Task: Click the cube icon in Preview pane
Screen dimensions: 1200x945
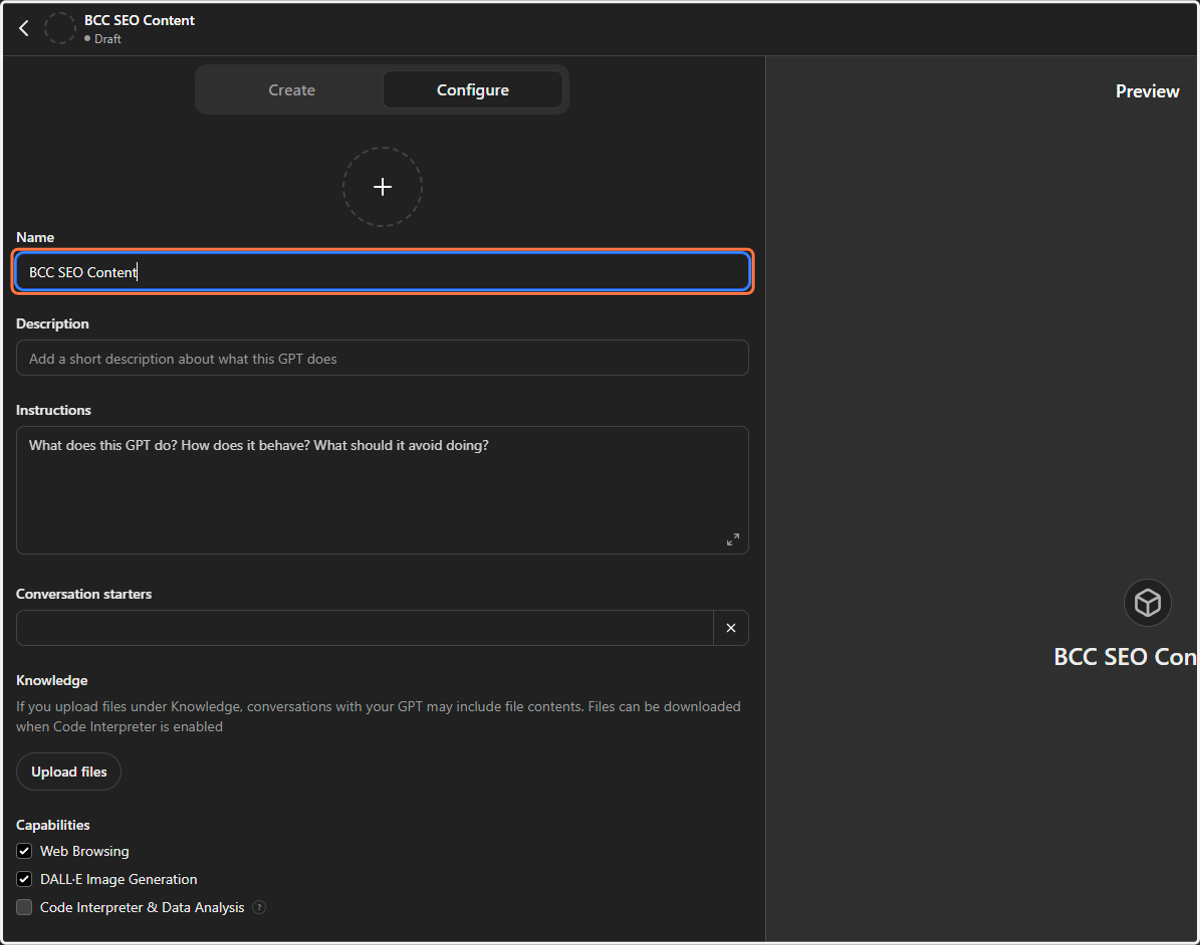Action: 1148,603
